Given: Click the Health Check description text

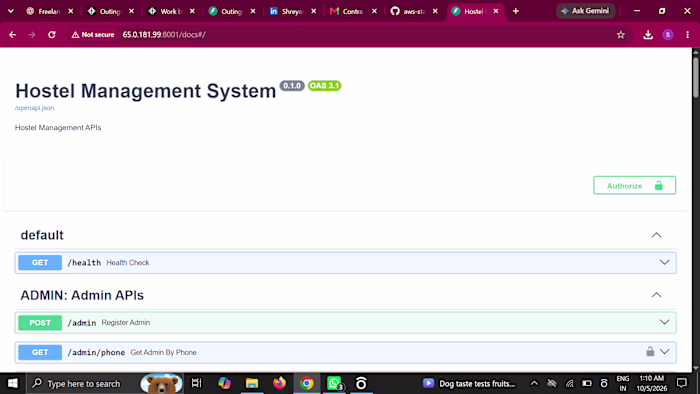Looking at the screenshot, I should pyautogui.click(x=128, y=262).
